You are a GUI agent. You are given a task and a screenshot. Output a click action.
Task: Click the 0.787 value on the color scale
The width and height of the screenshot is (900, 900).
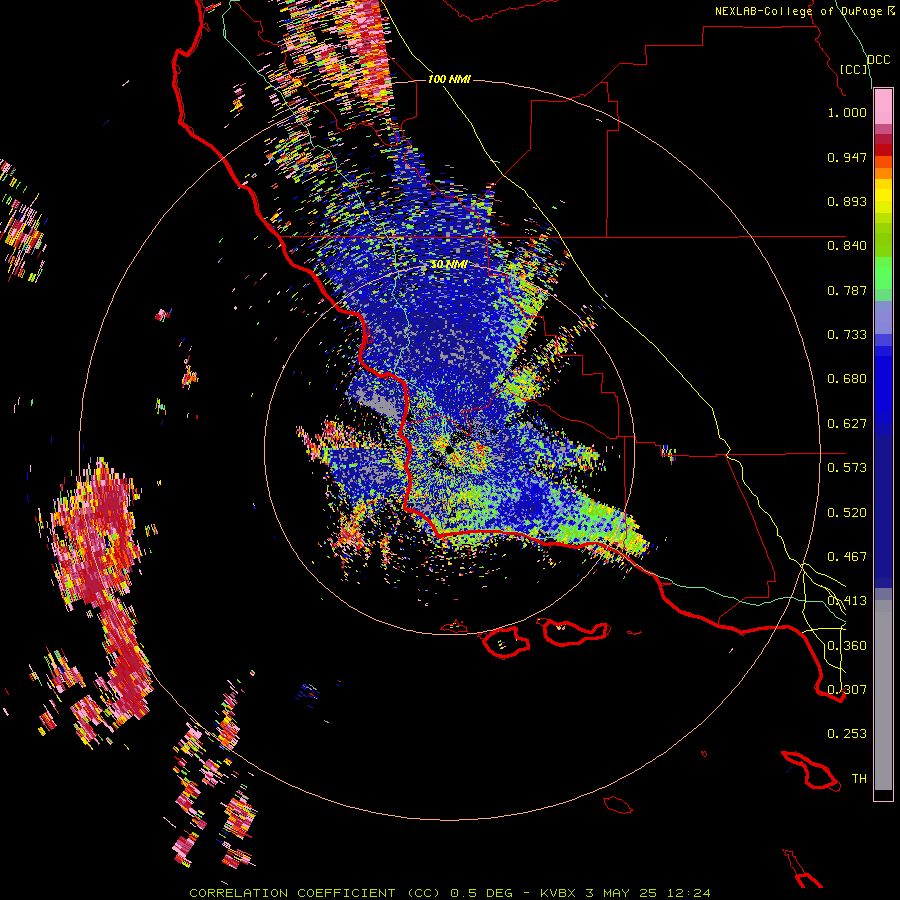click(847, 290)
